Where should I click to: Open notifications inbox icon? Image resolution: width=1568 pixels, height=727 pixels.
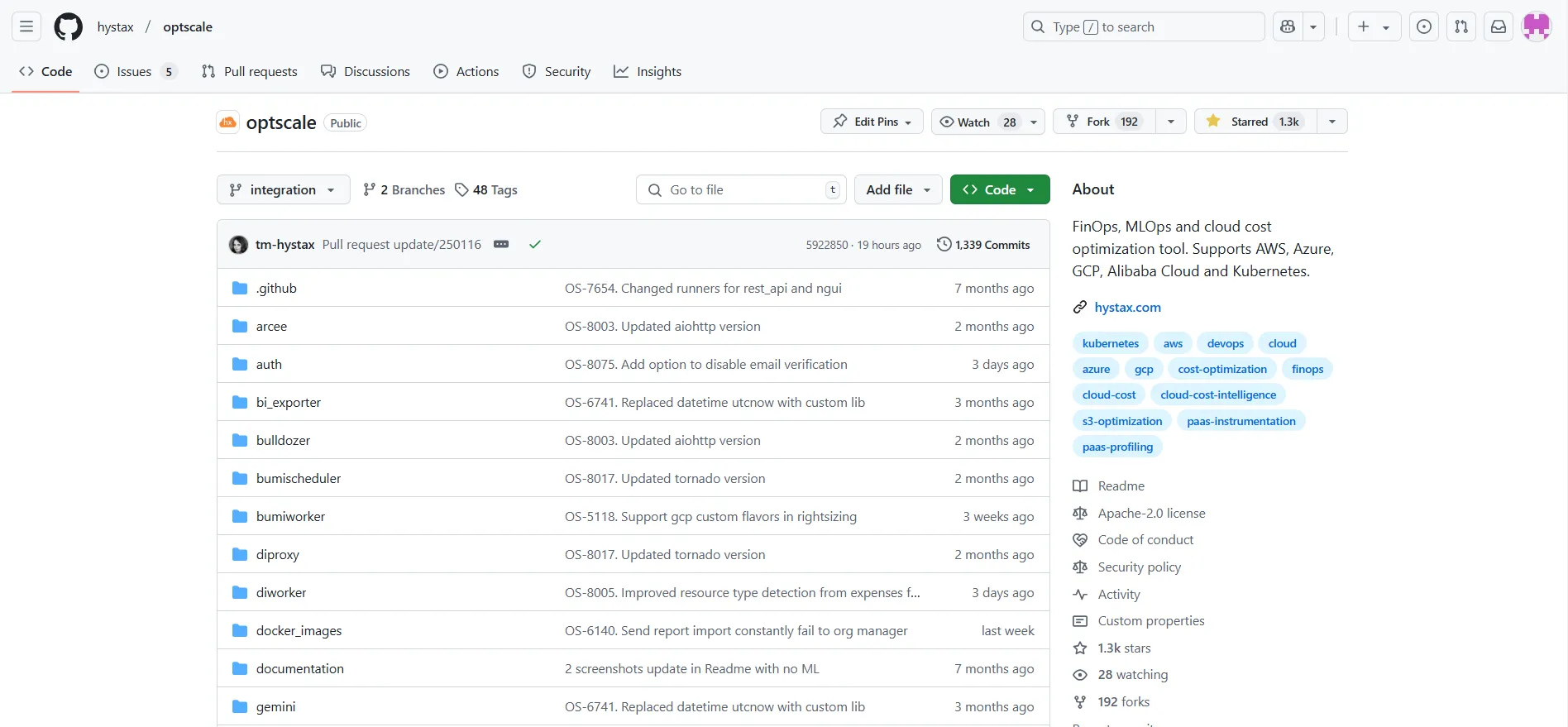(x=1499, y=26)
